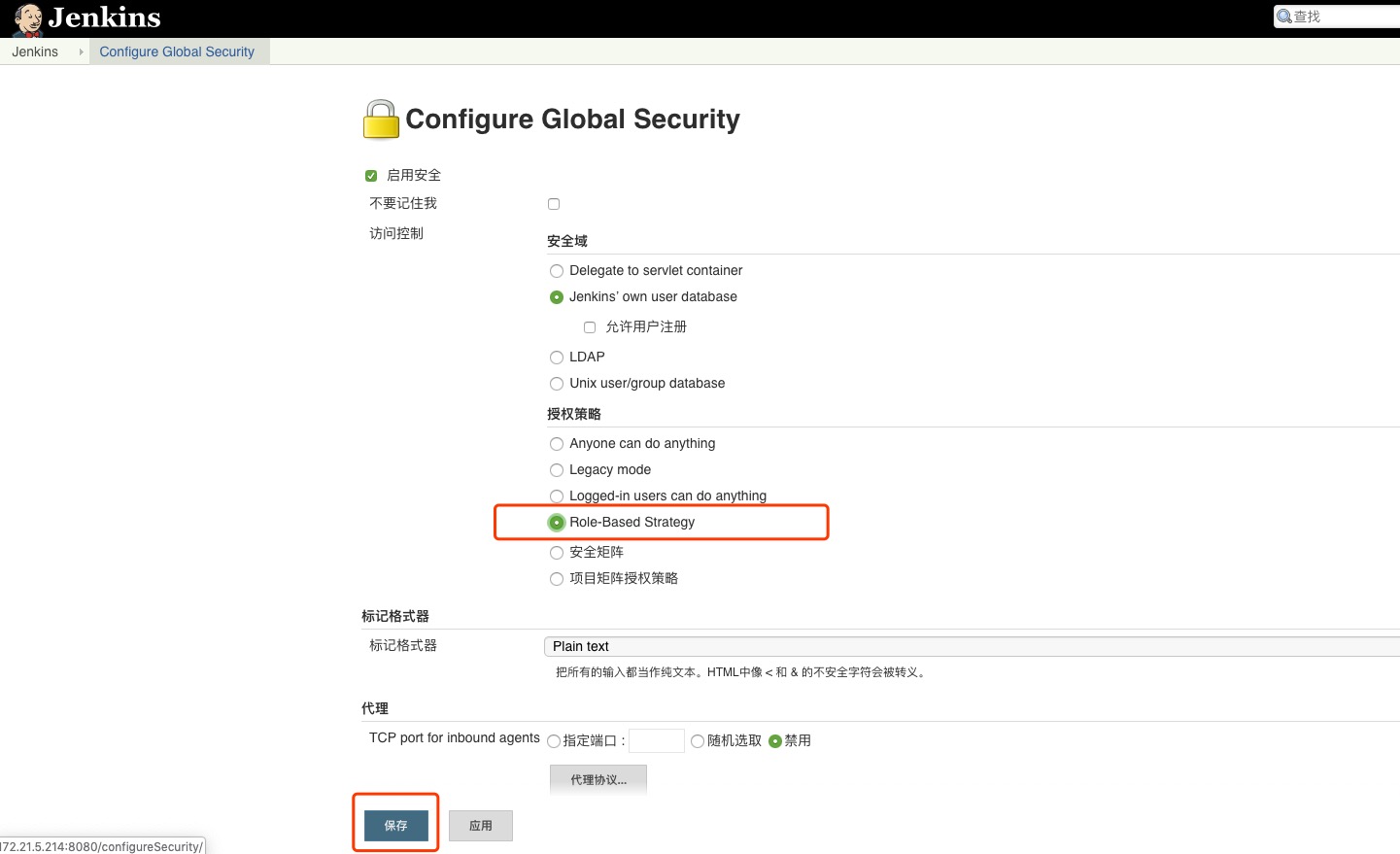Select Delegate to servlet container option
The height and width of the screenshot is (854, 1400).
[557, 271]
